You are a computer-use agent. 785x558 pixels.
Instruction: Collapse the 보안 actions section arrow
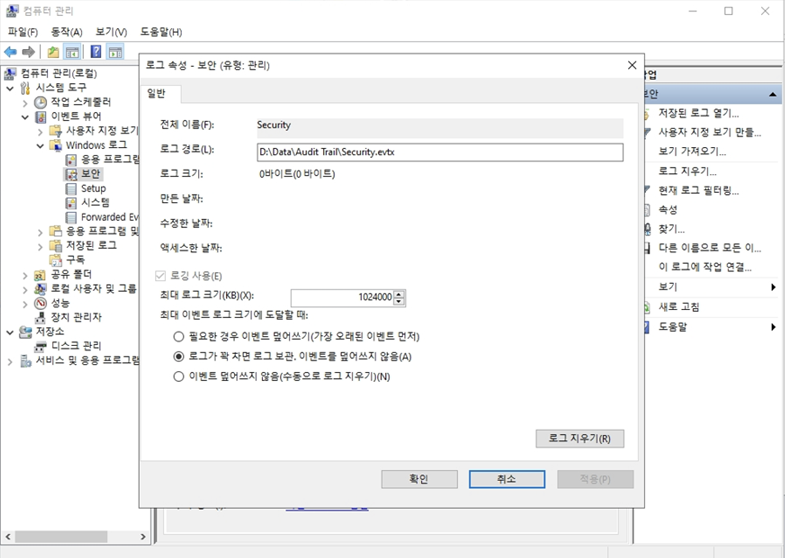pos(772,94)
